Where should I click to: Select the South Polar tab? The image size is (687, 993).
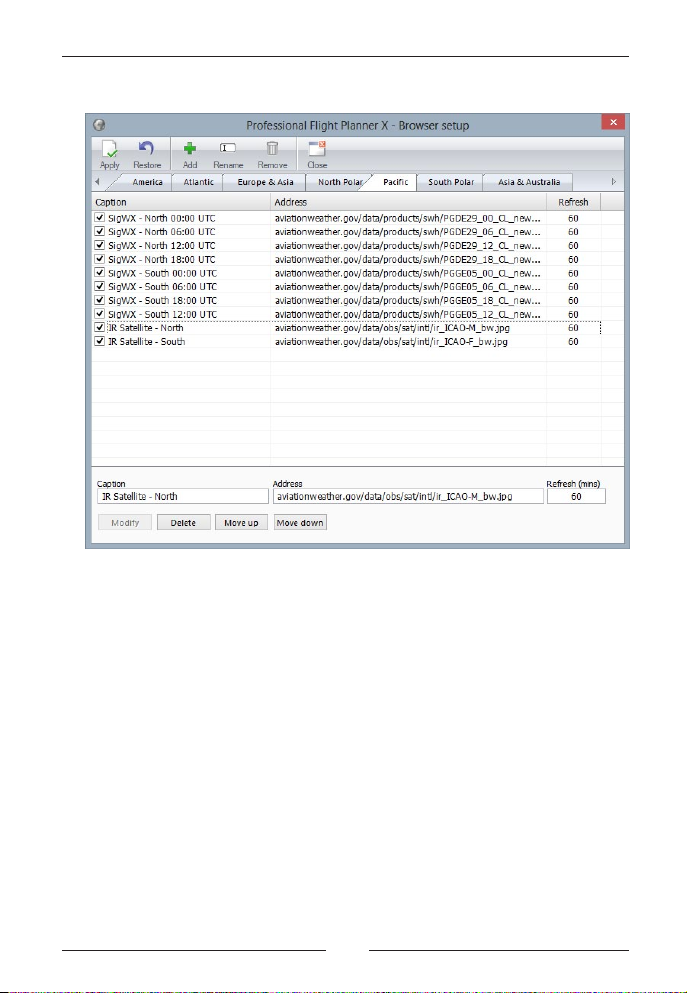point(451,182)
